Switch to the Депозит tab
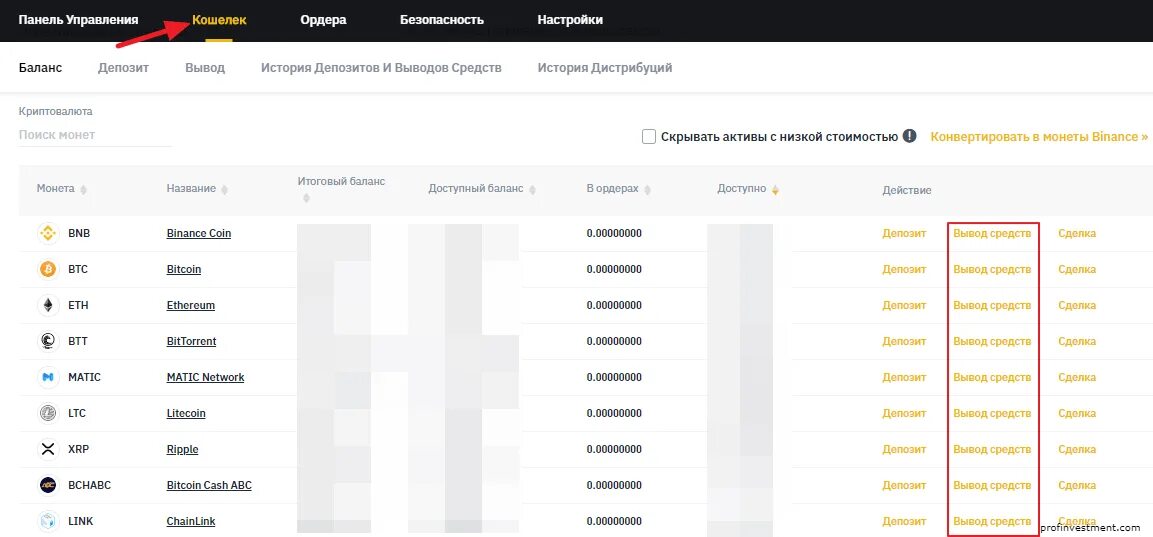Screen dimensions: 1153x537 click(124, 68)
